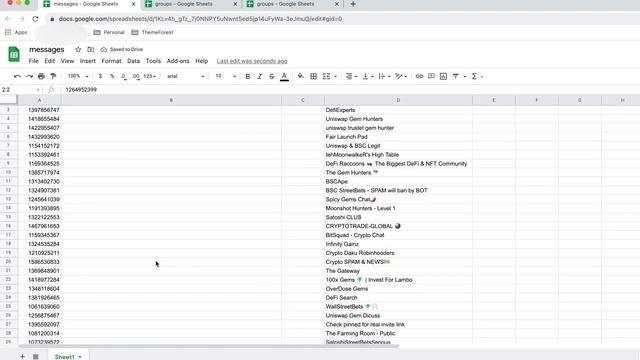The width and height of the screenshot is (640, 360).
Task: Select the Paint format tool
Action: click(53, 76)
